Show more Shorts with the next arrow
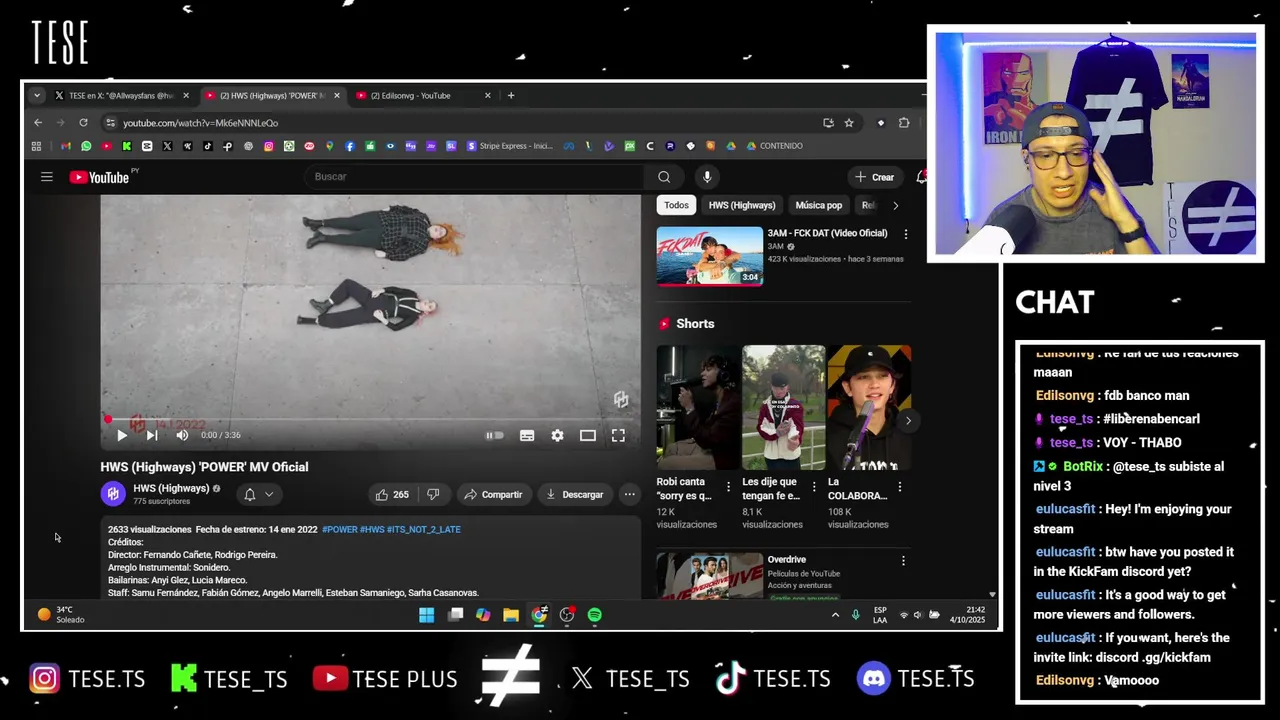1280x720 pixels. [908, 421]
